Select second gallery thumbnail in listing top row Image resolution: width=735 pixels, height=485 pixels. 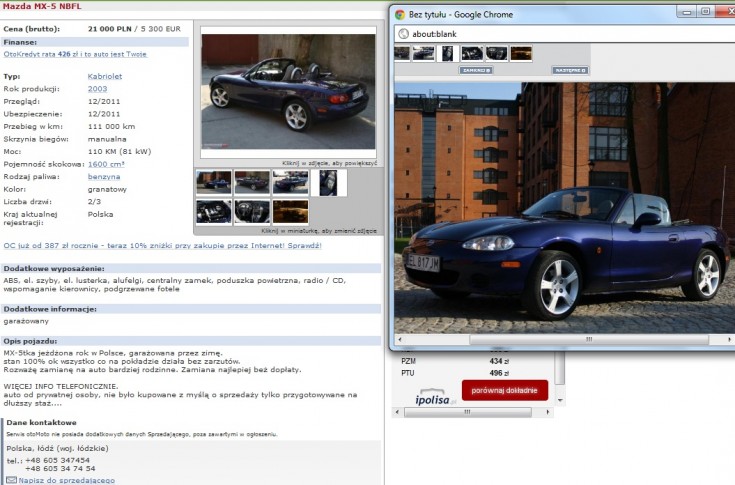pyautogui.click(x=252, y=182)
